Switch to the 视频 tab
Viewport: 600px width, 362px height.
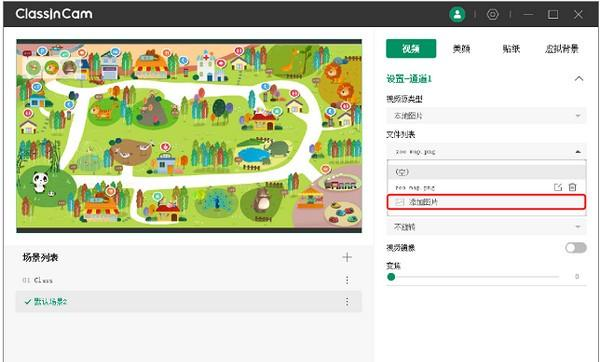click(411, 49)
